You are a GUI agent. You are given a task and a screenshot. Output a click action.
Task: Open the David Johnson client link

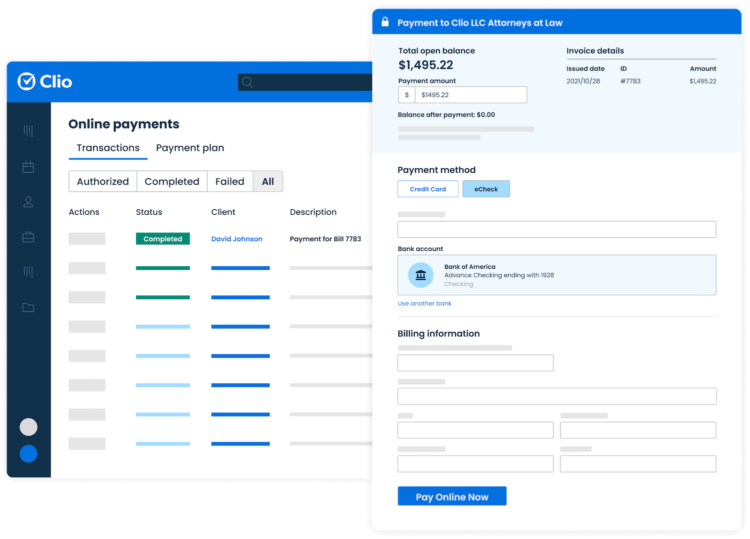pyautogui.click(x=237, y=239)
